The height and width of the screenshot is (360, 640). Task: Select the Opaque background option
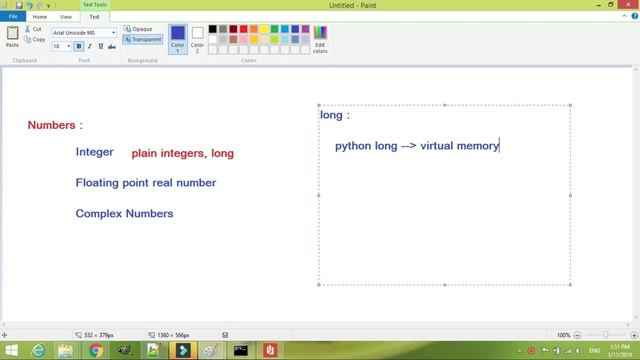[x=138, y=29]
